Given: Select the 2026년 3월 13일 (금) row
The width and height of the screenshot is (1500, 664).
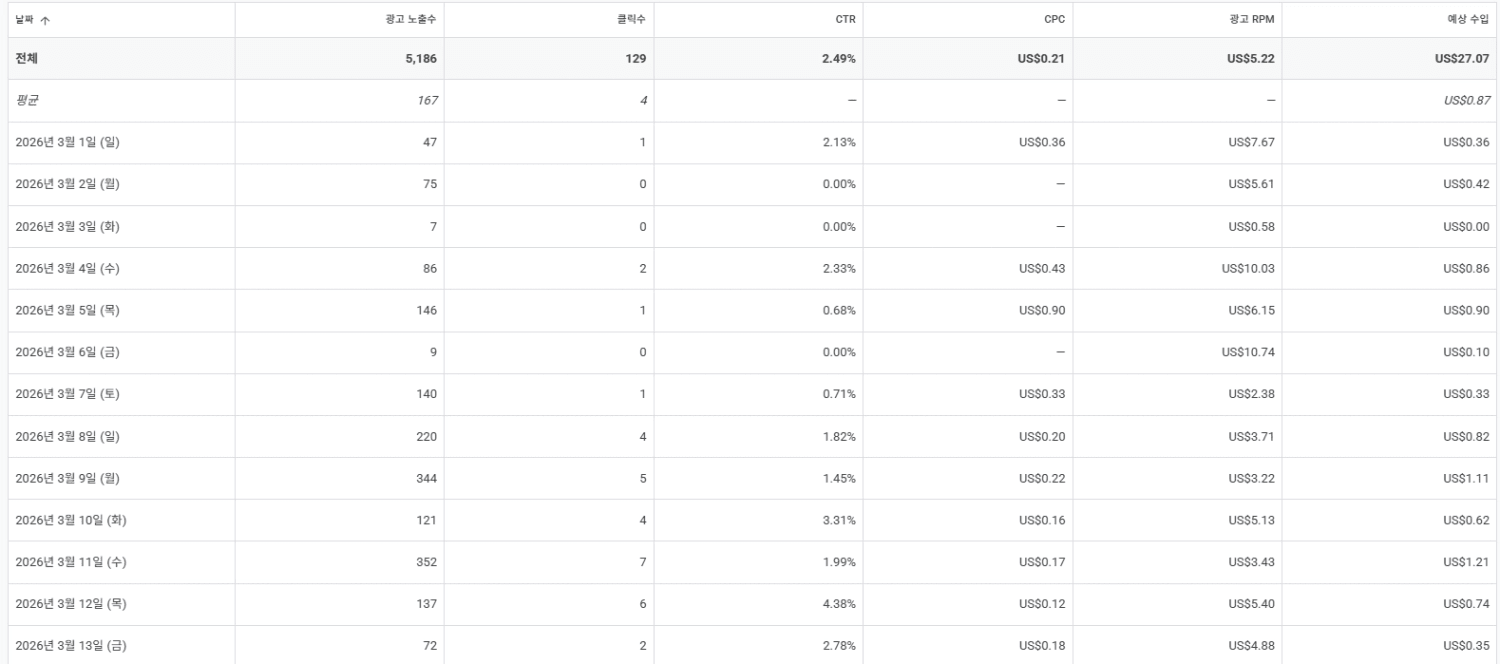Looking at the screenshot, I should [x=70, y=646].
